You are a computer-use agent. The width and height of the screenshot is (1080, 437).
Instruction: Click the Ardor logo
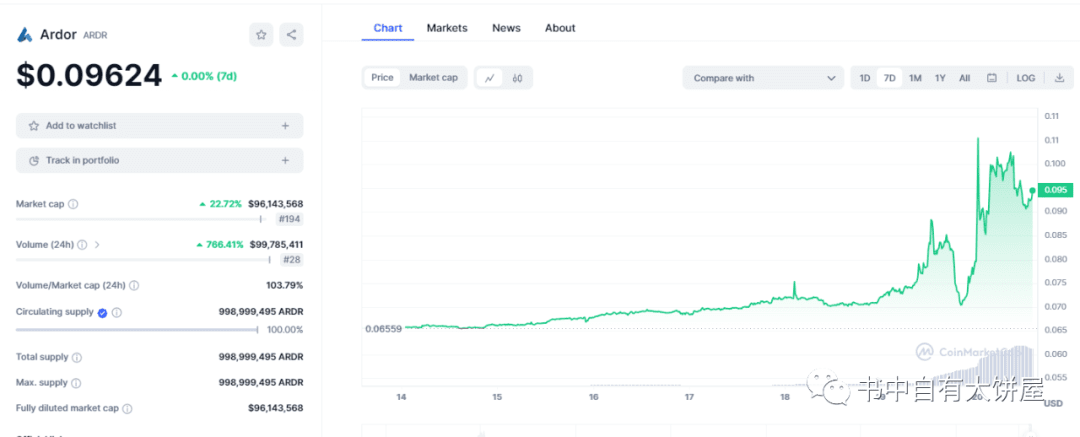25,35
